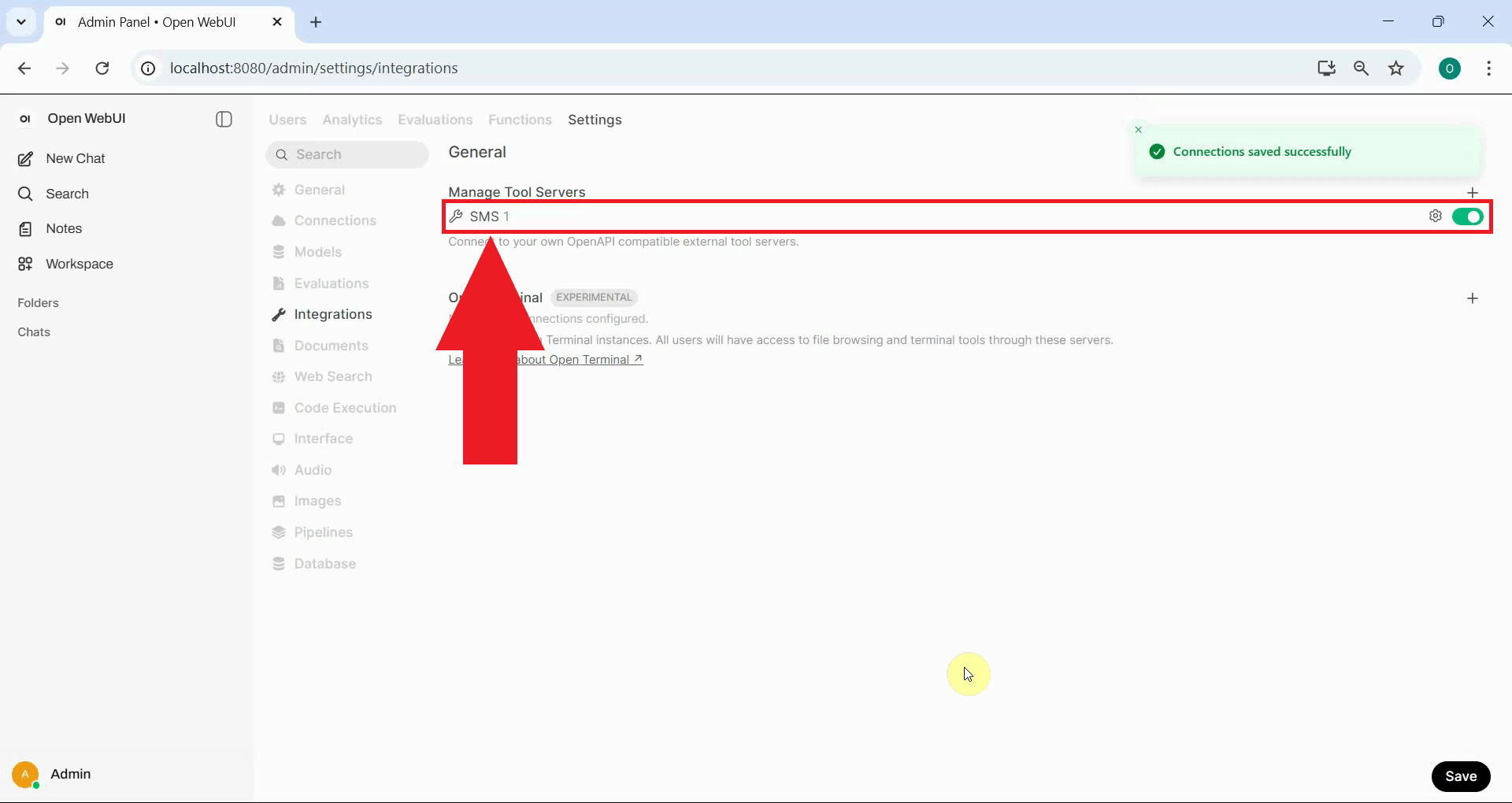Toggle the sidebar collapse icon
1512x803 pixels.
click(224, 119)
